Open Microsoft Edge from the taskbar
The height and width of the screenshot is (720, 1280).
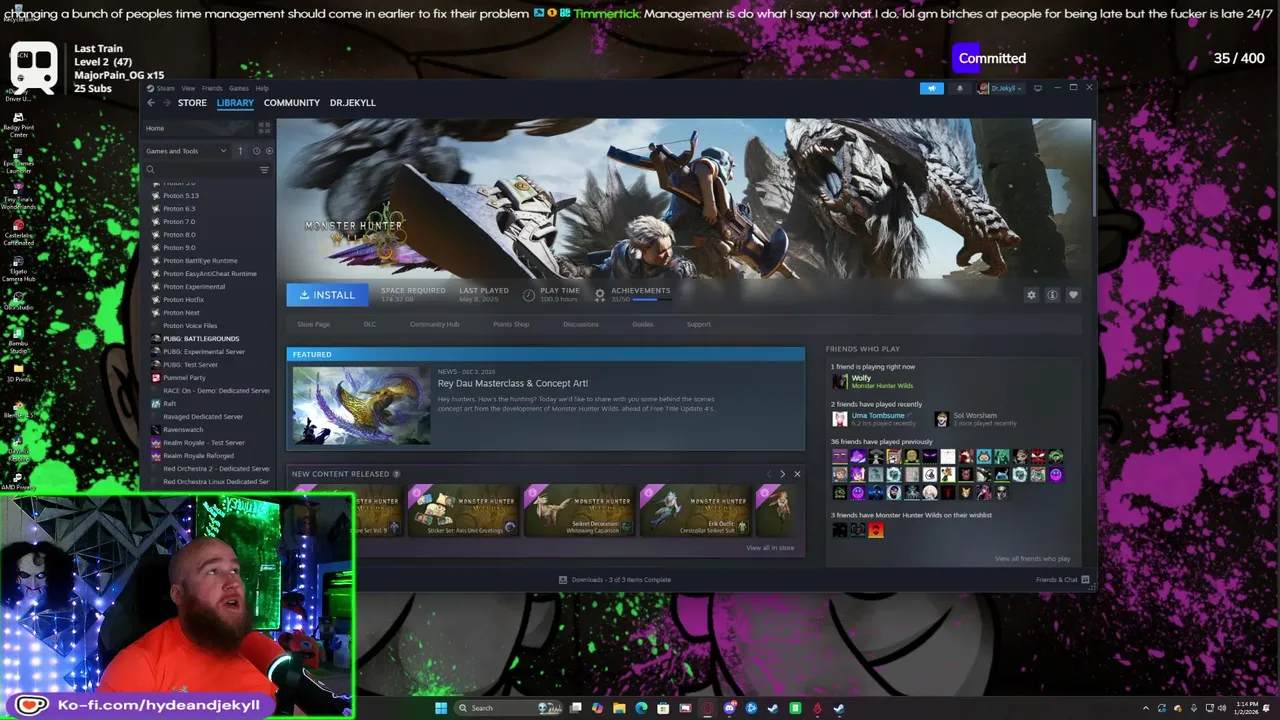[641, 708]
